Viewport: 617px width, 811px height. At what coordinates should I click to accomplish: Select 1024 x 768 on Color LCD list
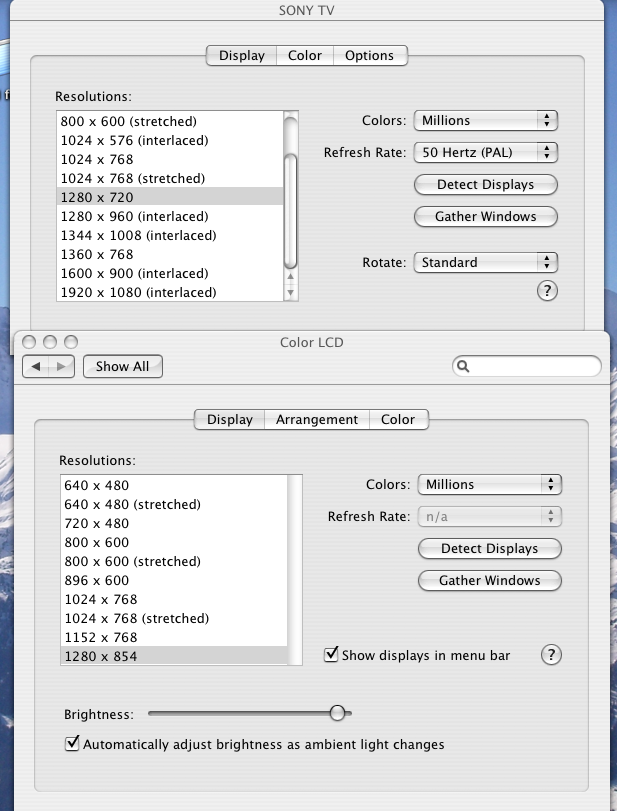point(174,599)
